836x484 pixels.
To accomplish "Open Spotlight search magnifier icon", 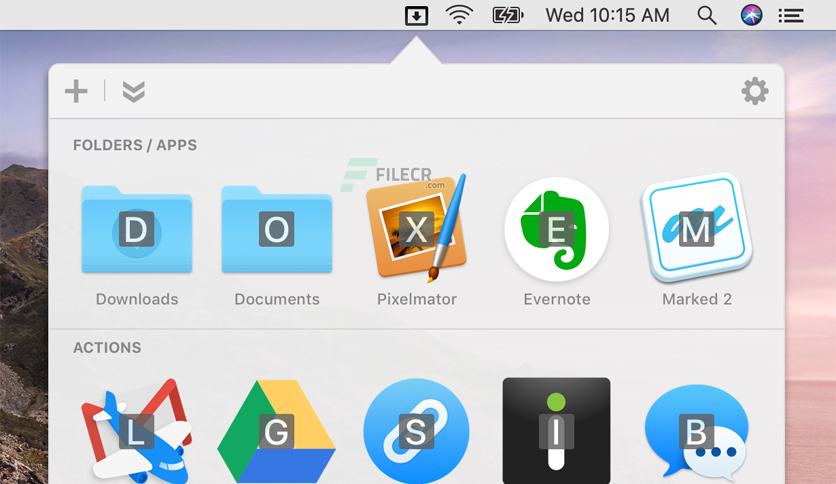I will click(706, 15).
